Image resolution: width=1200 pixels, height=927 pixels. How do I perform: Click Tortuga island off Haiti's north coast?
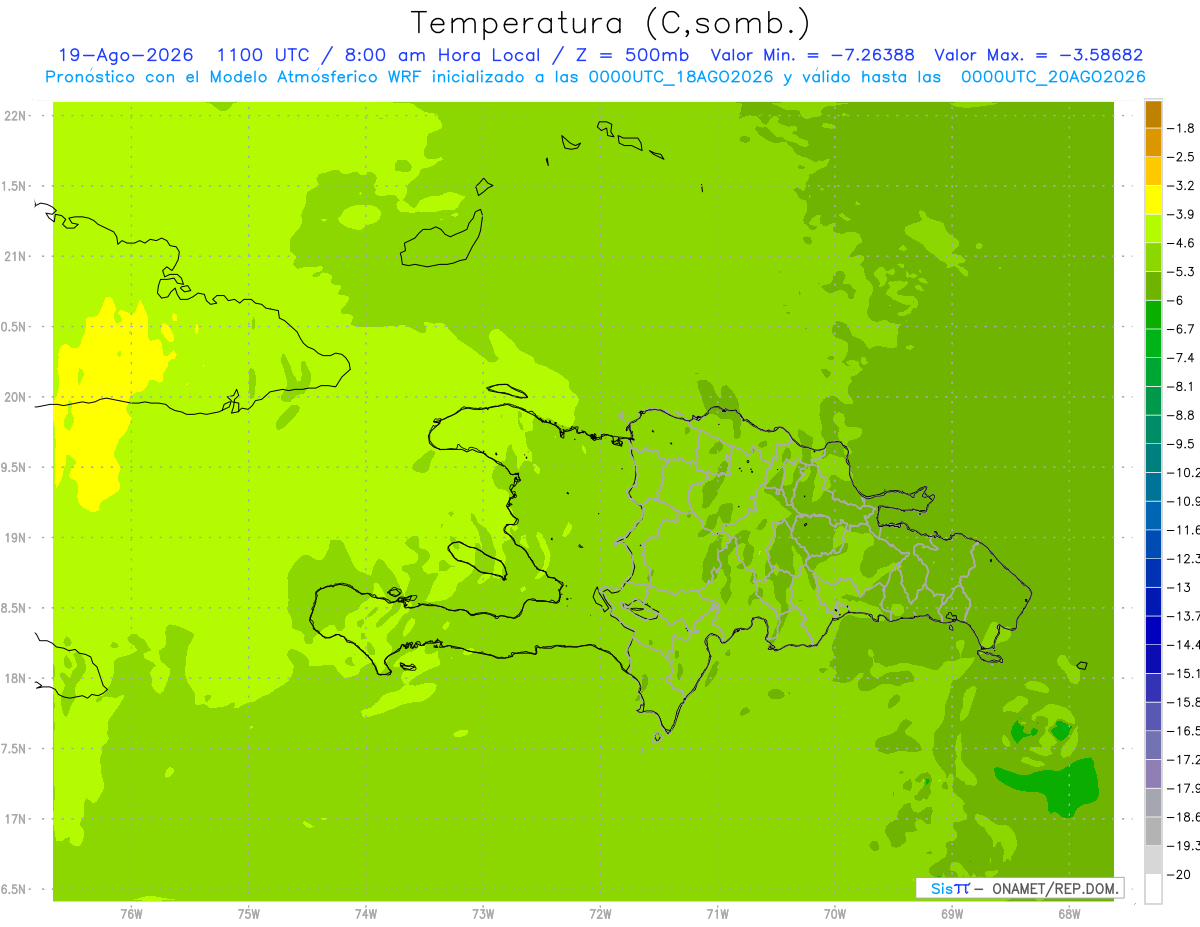[506, 391]
